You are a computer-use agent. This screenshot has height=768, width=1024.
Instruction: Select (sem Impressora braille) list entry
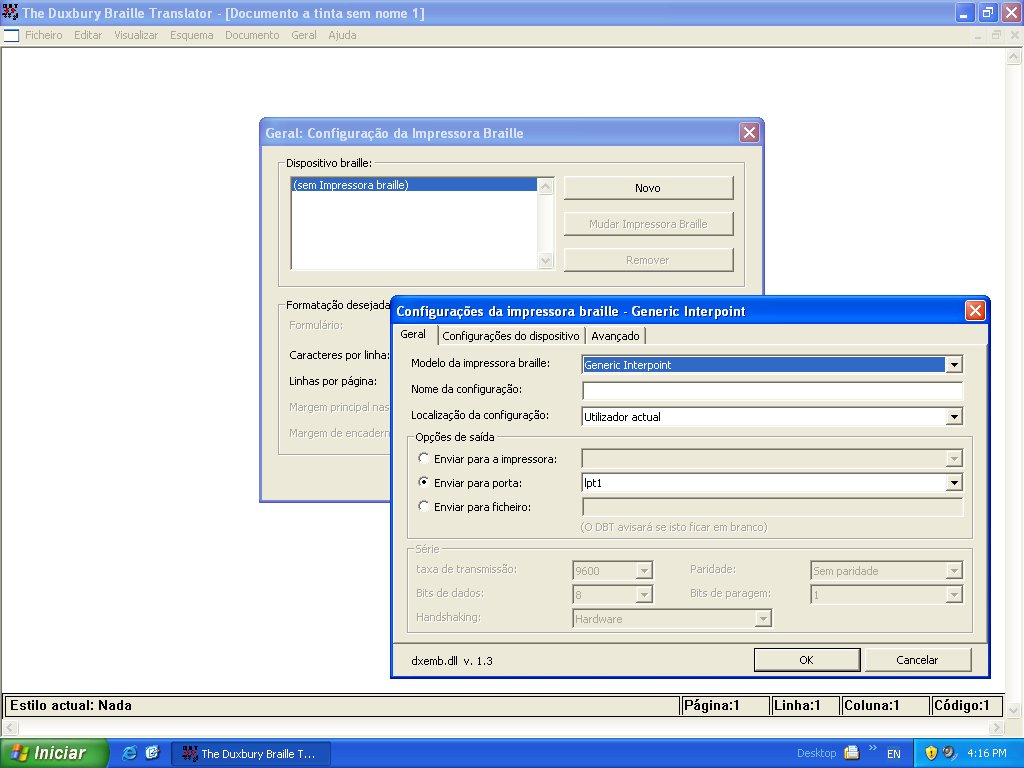[x=414, y=185]
